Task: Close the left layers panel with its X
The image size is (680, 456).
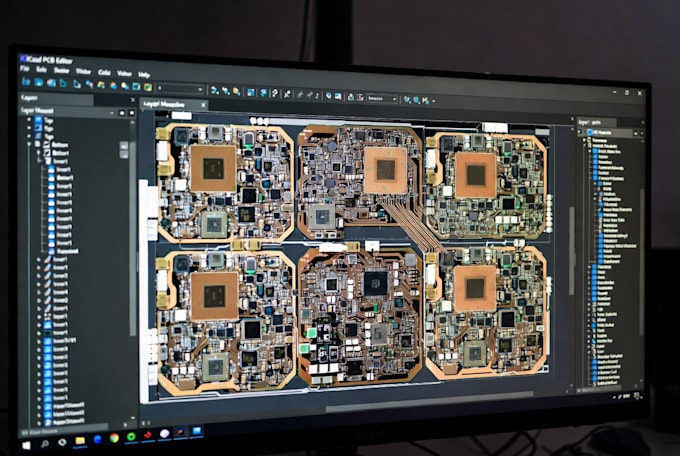Action: (133, 100)
